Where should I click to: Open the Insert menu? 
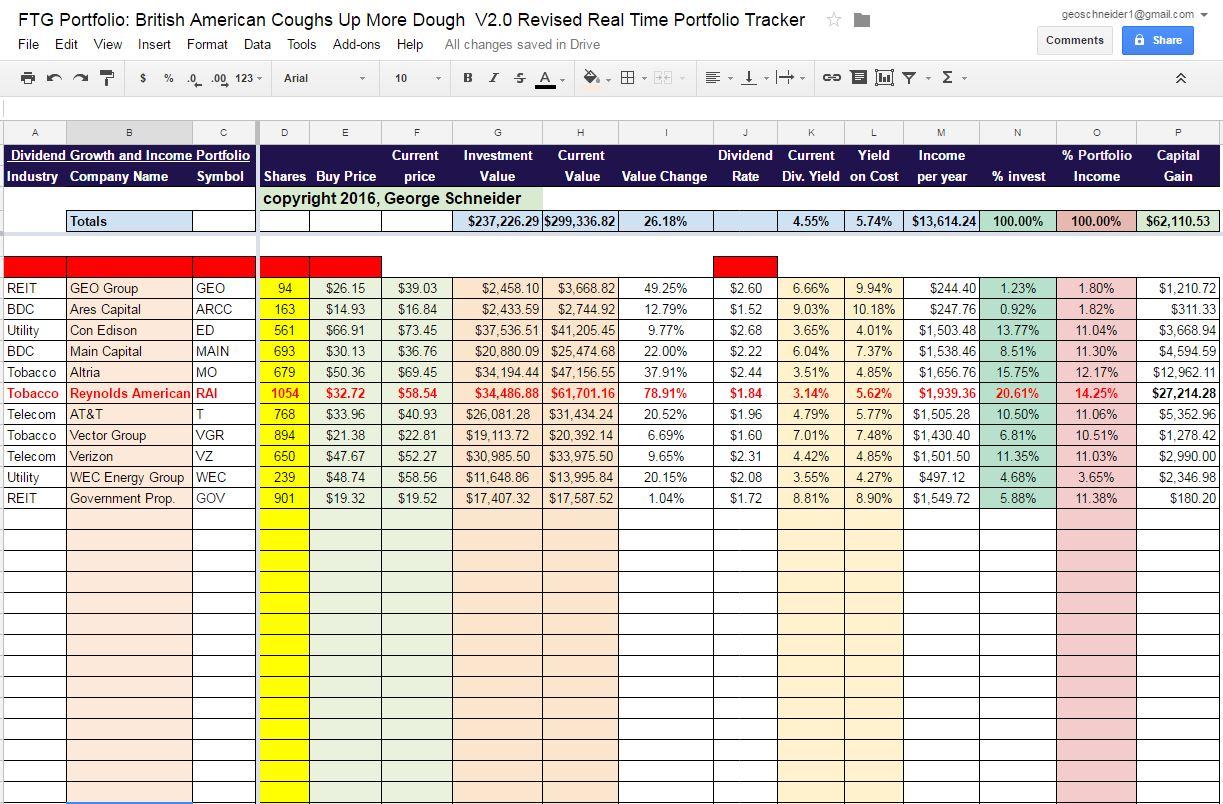(154, 44)
